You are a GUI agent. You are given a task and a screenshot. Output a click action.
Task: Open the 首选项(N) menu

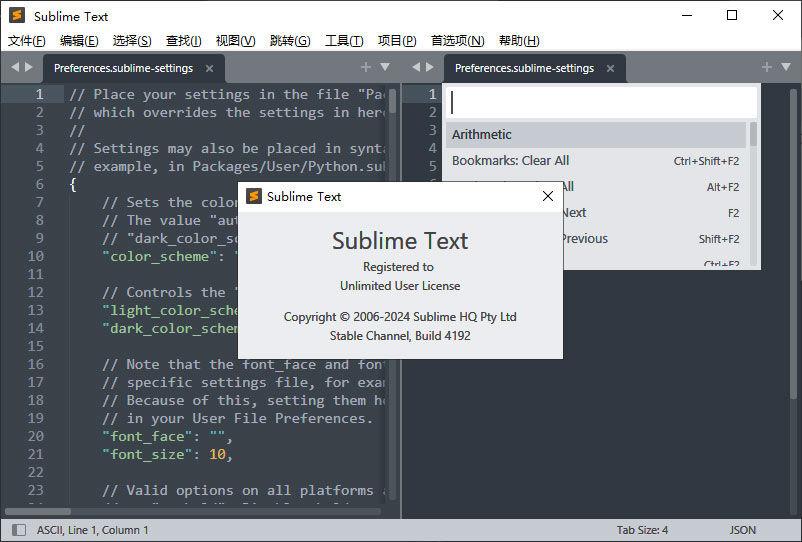click(457, 40)
